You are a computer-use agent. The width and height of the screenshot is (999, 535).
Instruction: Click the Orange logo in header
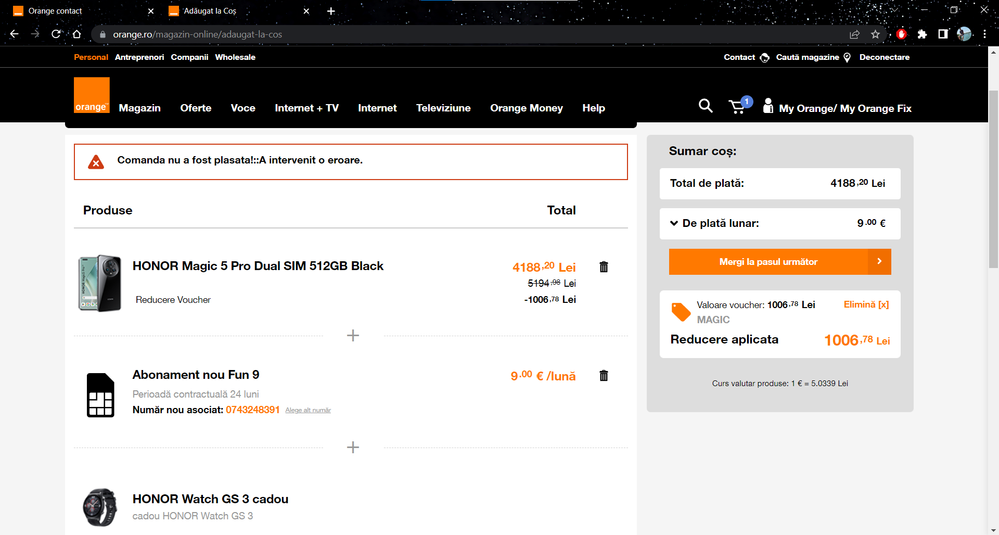pyautogui.click(x=91, y=96)
